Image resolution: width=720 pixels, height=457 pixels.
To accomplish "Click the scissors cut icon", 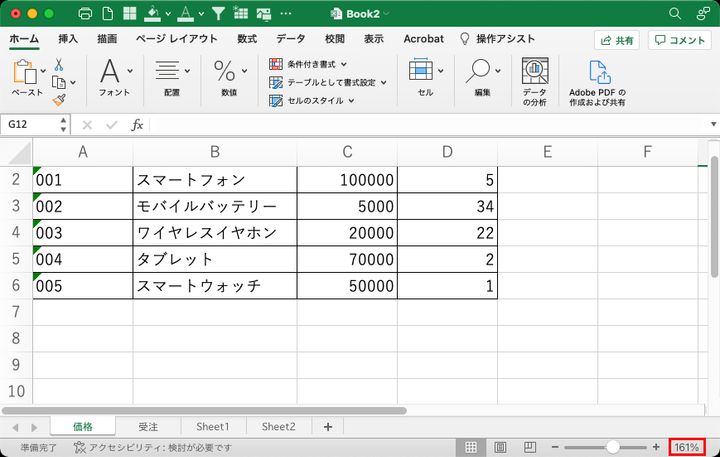I will pyautogui.click(x=59, y=63).
